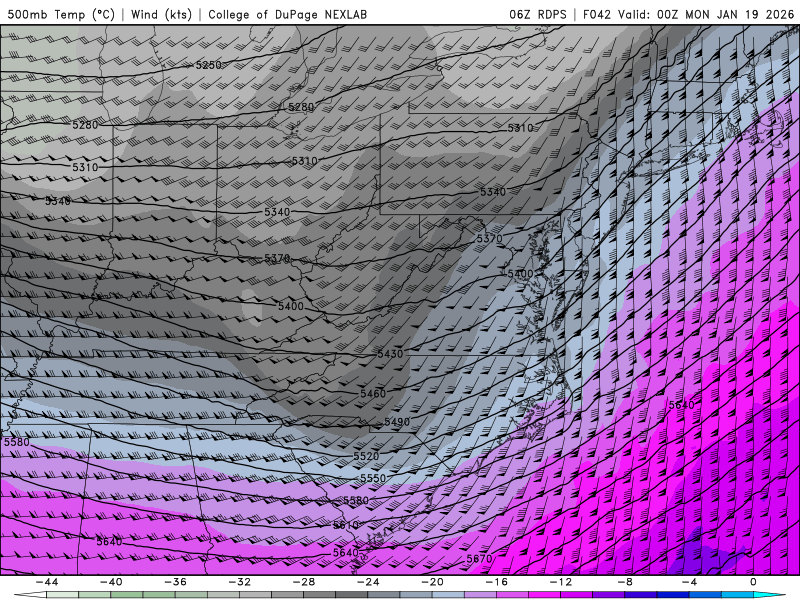
Task: Click the "500mb Temp (°C)" title text
Action: coord(61,14)
